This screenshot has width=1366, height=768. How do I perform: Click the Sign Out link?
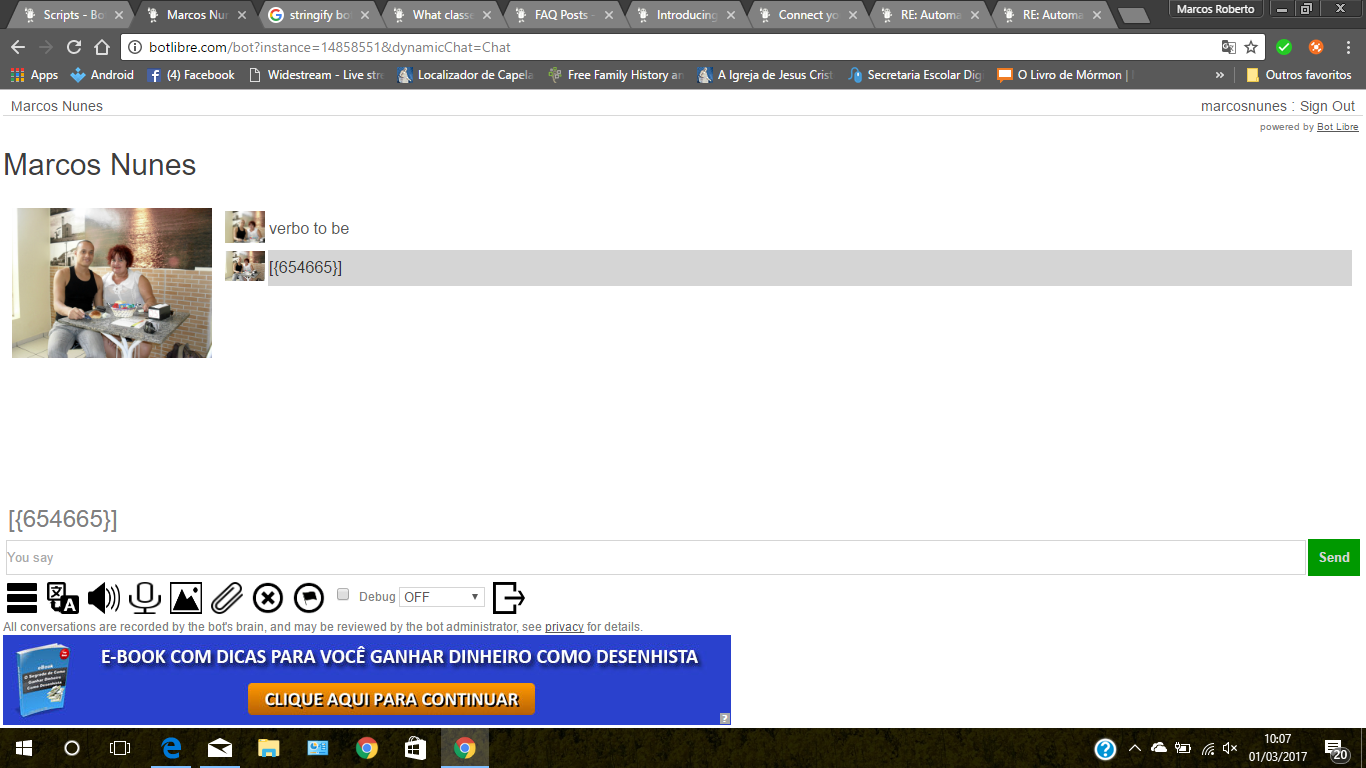coord(1327,106)
